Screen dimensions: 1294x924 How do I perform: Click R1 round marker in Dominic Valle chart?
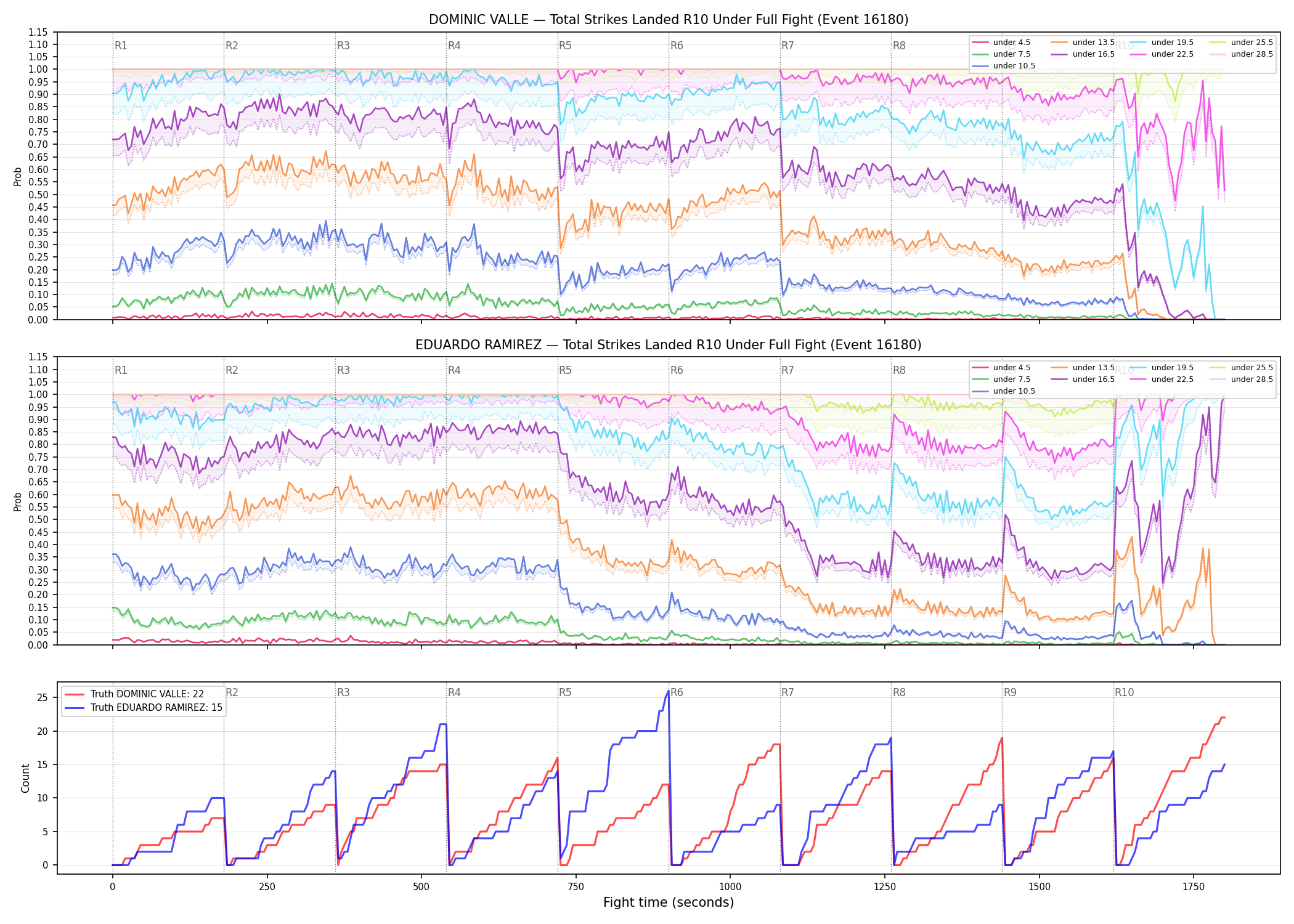coord(121,46)
